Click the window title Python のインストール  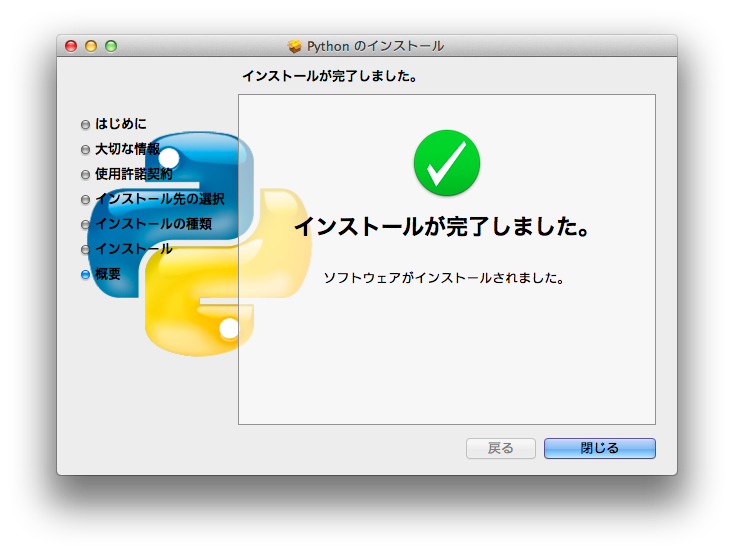375,46
